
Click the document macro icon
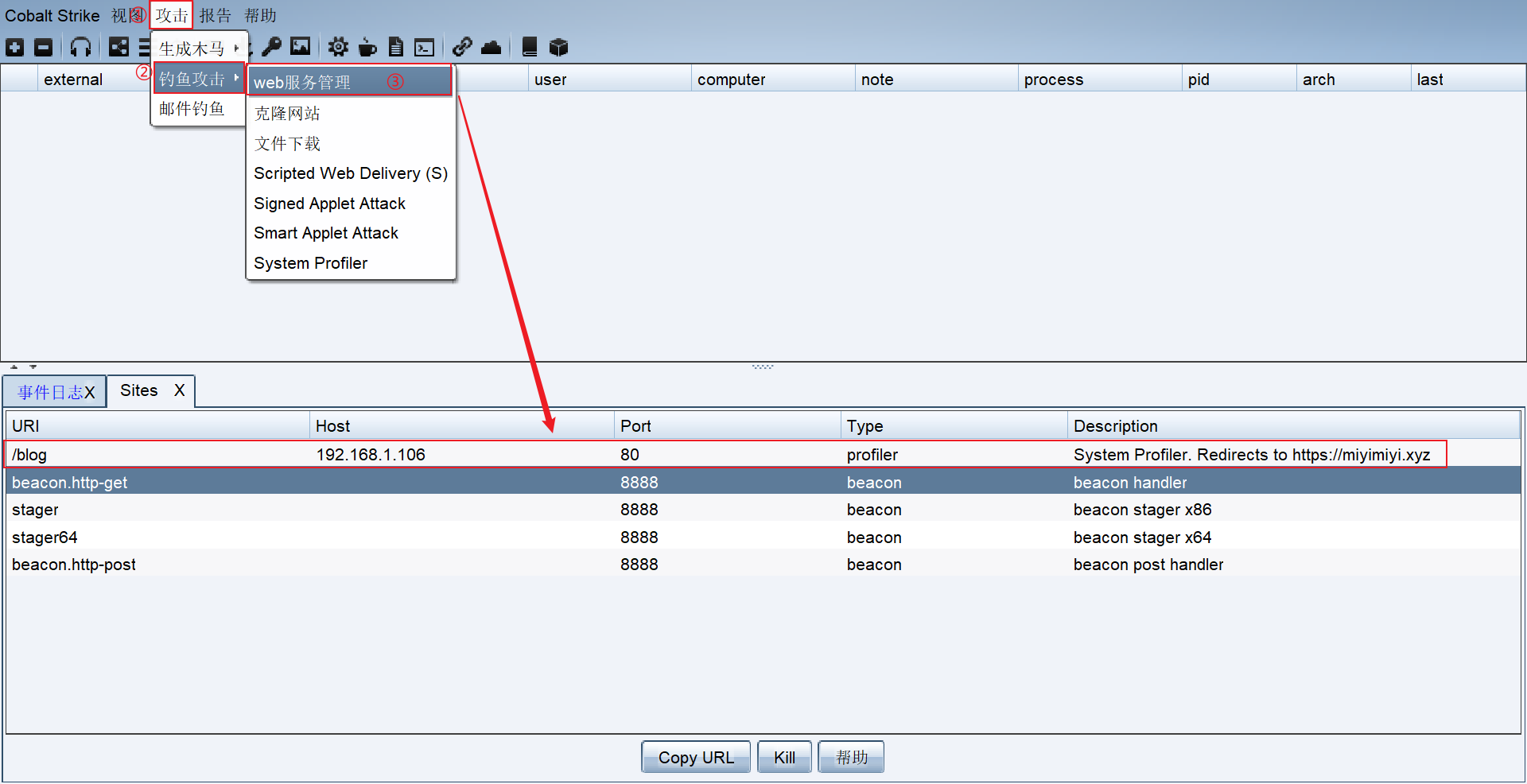click(395, 48)
